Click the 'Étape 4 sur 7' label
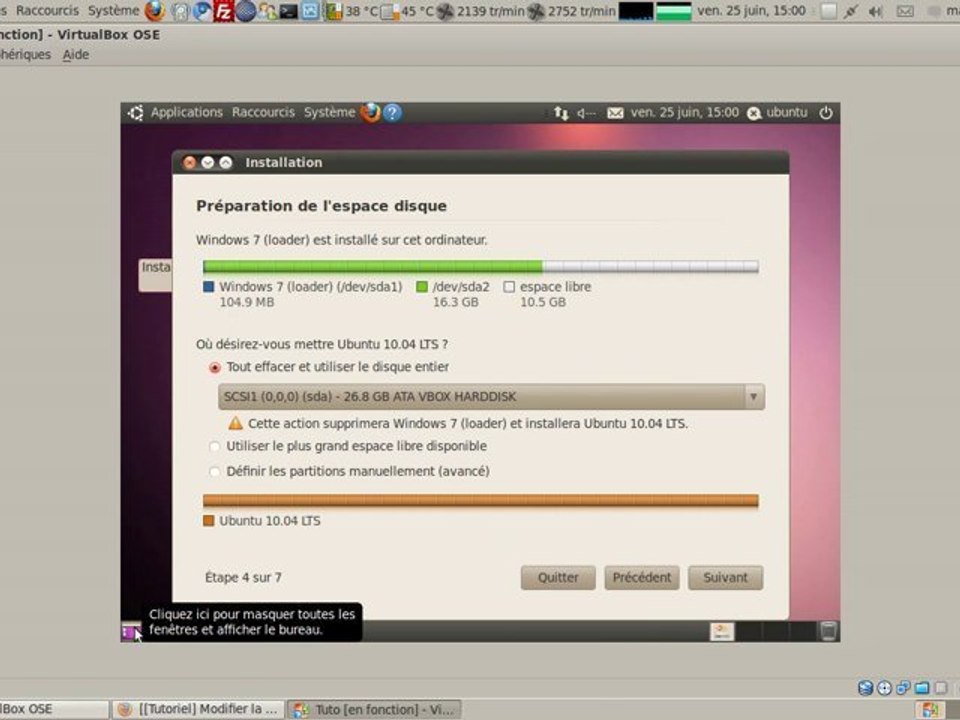The height and width of the screenshot is (720, 960). tap(243, 577)
